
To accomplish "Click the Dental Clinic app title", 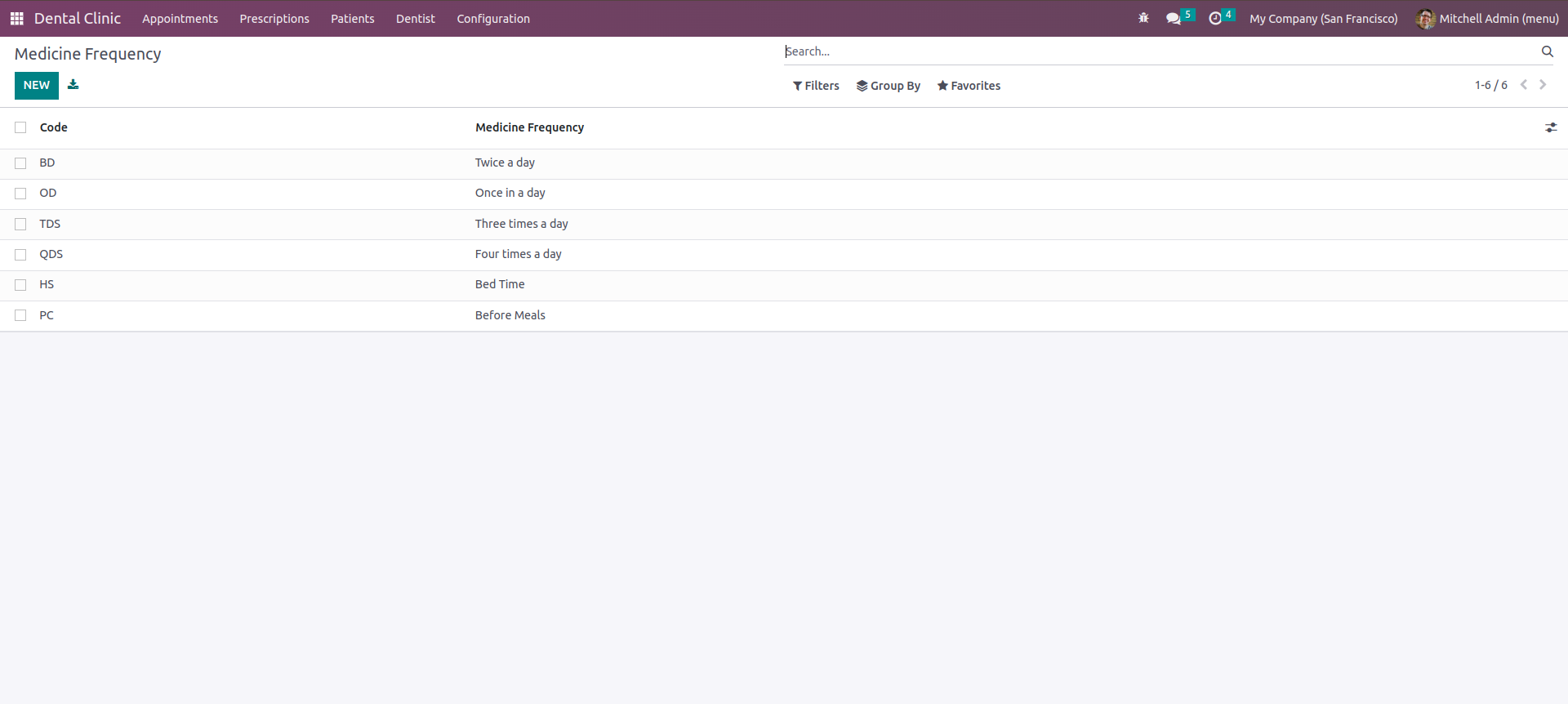I will point(78,18).
